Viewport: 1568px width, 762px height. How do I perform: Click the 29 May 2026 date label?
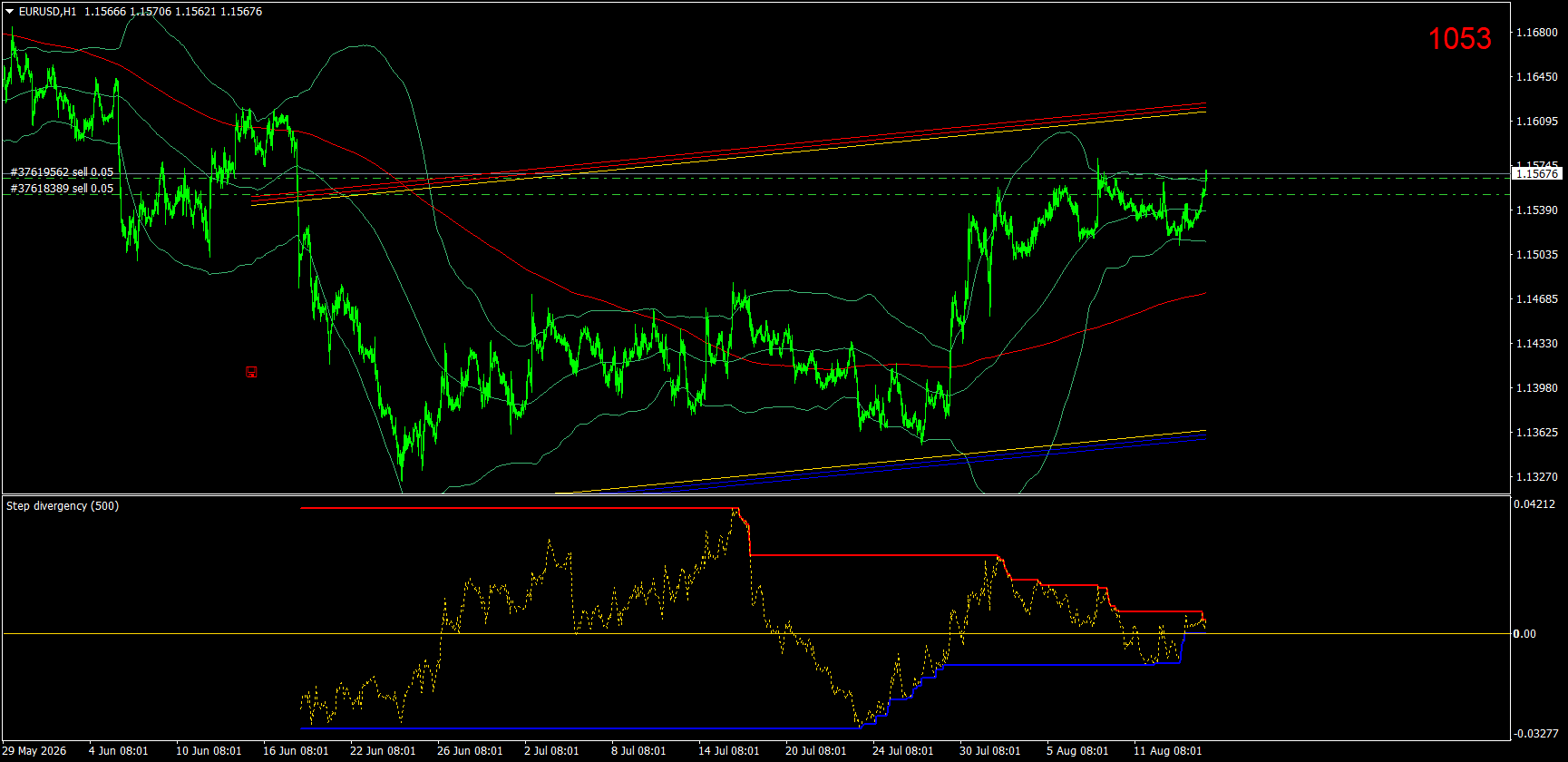34,751
